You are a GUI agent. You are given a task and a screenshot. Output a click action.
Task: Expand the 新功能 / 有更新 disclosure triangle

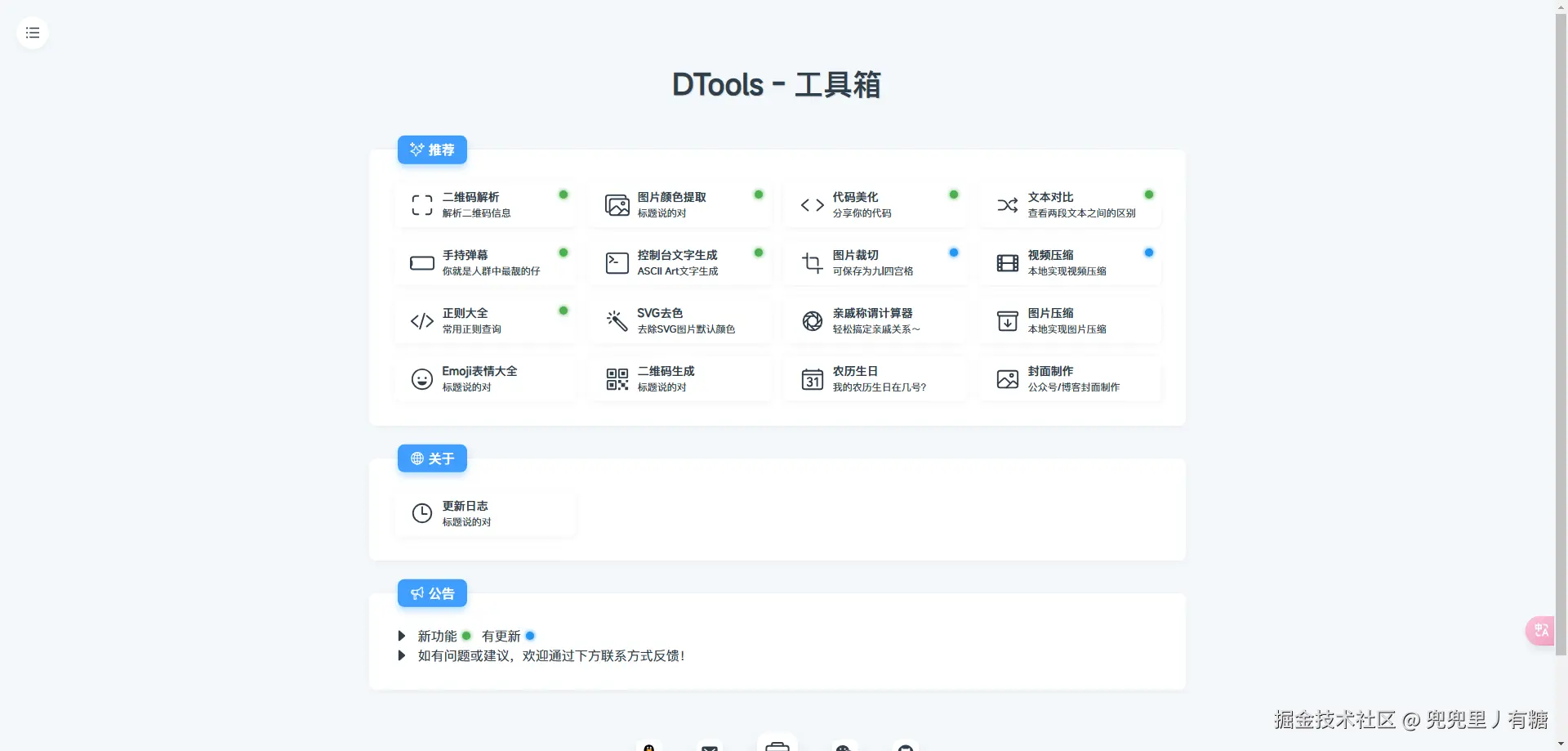402,636
